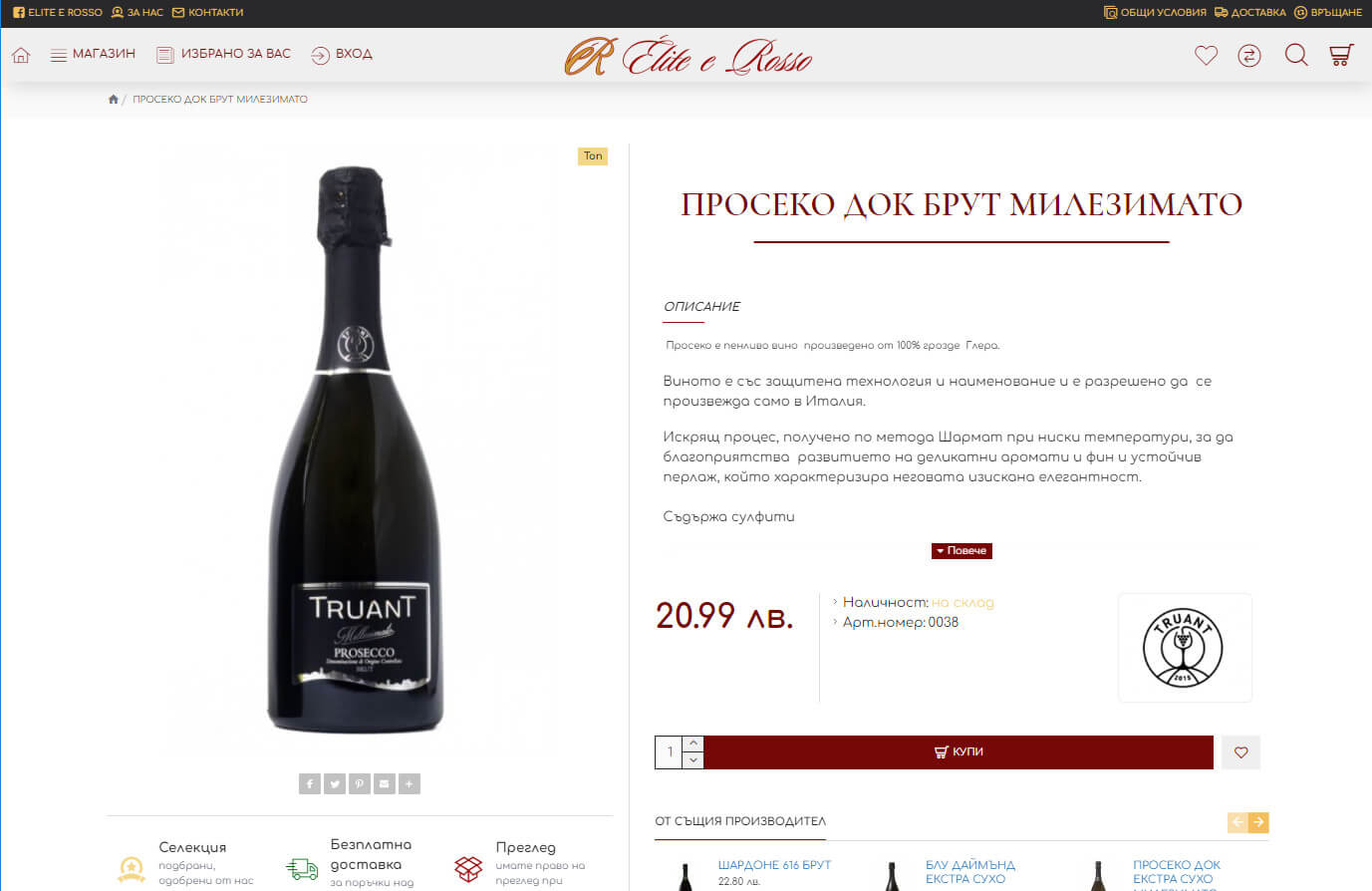
Task: Share product on Pinterest
Action: pos(360,784)
